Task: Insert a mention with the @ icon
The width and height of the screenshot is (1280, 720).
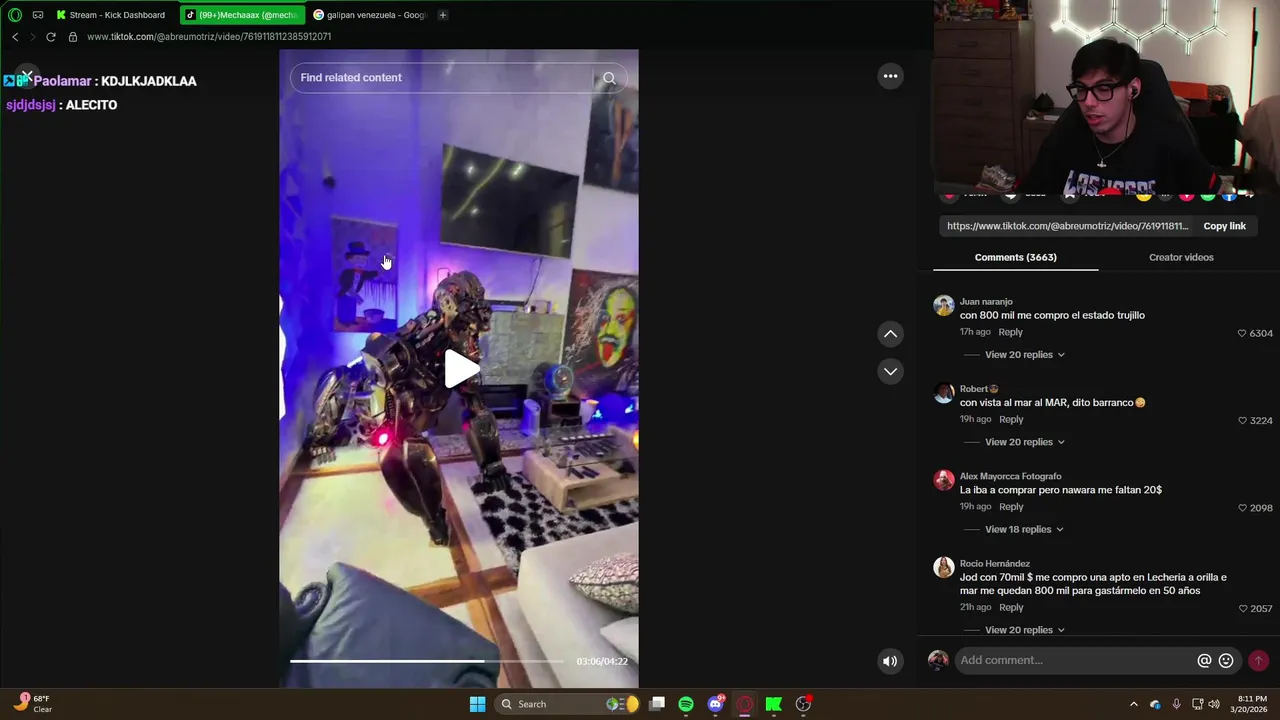Action: click(1204, 661)
